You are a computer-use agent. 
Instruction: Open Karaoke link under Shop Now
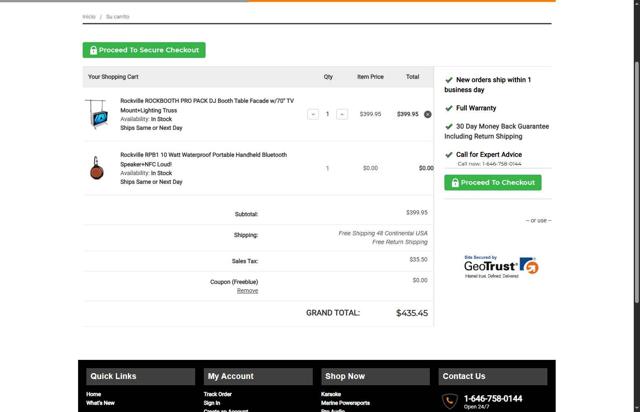[x=331, y=394]
